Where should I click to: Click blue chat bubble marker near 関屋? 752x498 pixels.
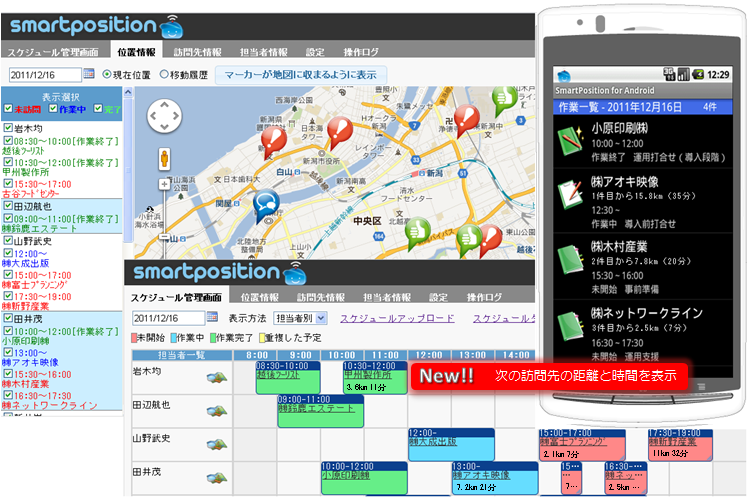pyautogui.click(x=266, y=205)
